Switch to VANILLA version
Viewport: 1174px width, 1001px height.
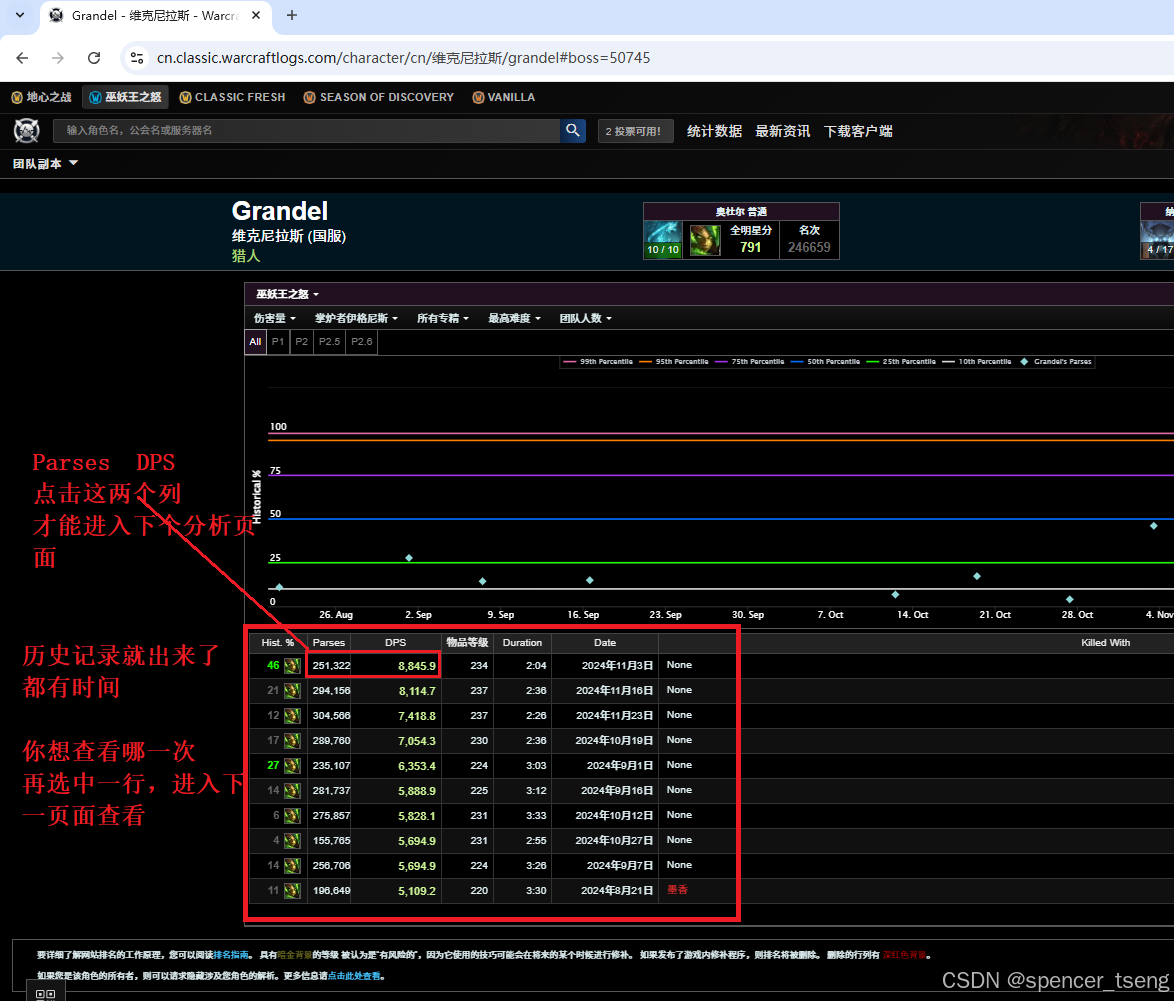click(504, 97)
